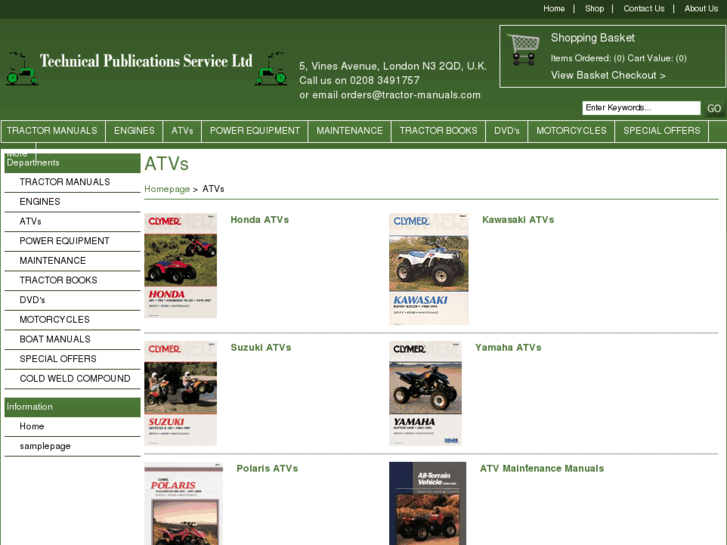
Task: Open MOTORCYCLES in navigation bar
Action: click(x=571, y=131)
